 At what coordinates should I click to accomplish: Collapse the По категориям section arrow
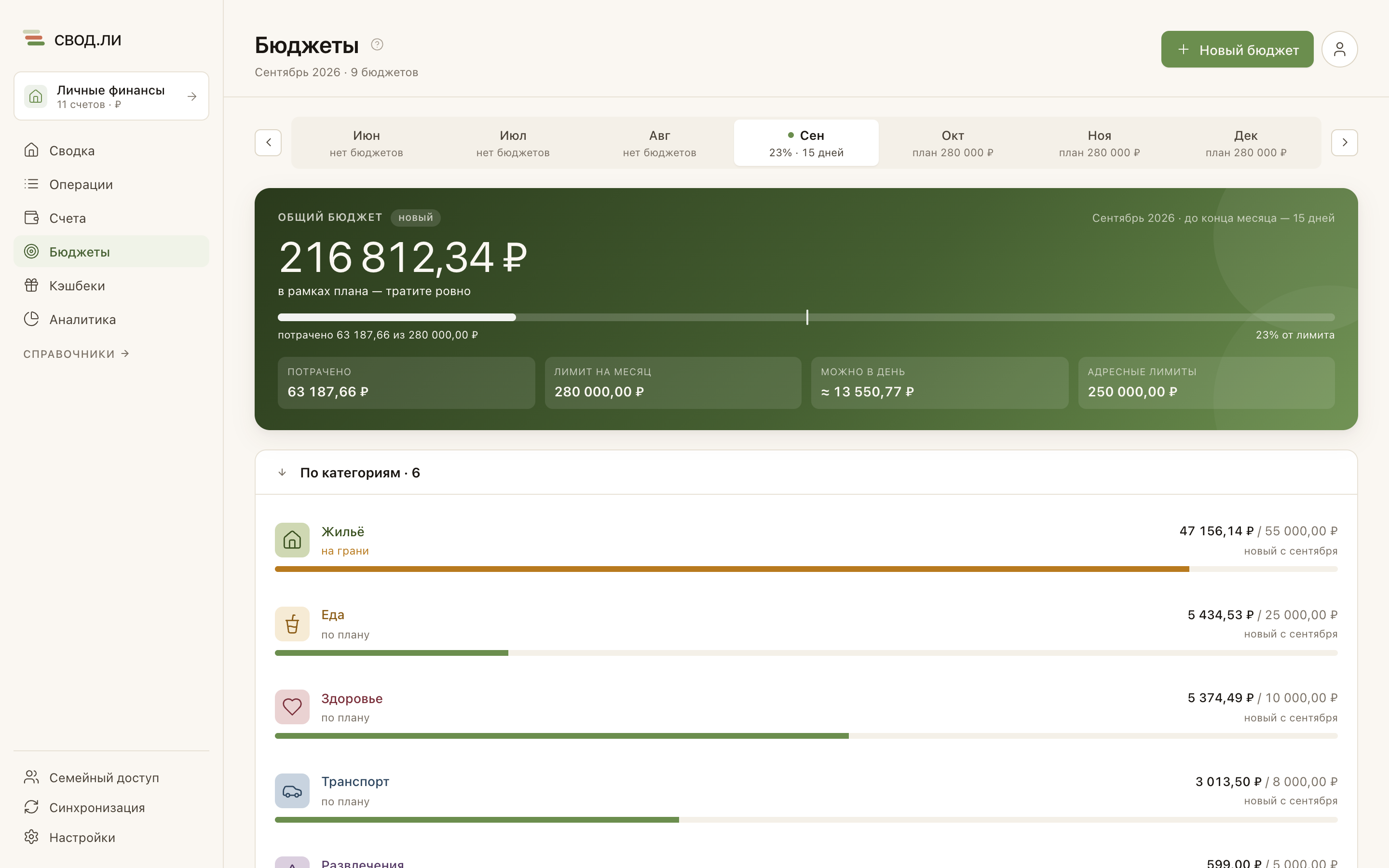pyautogui.click(x=282, y=473)
